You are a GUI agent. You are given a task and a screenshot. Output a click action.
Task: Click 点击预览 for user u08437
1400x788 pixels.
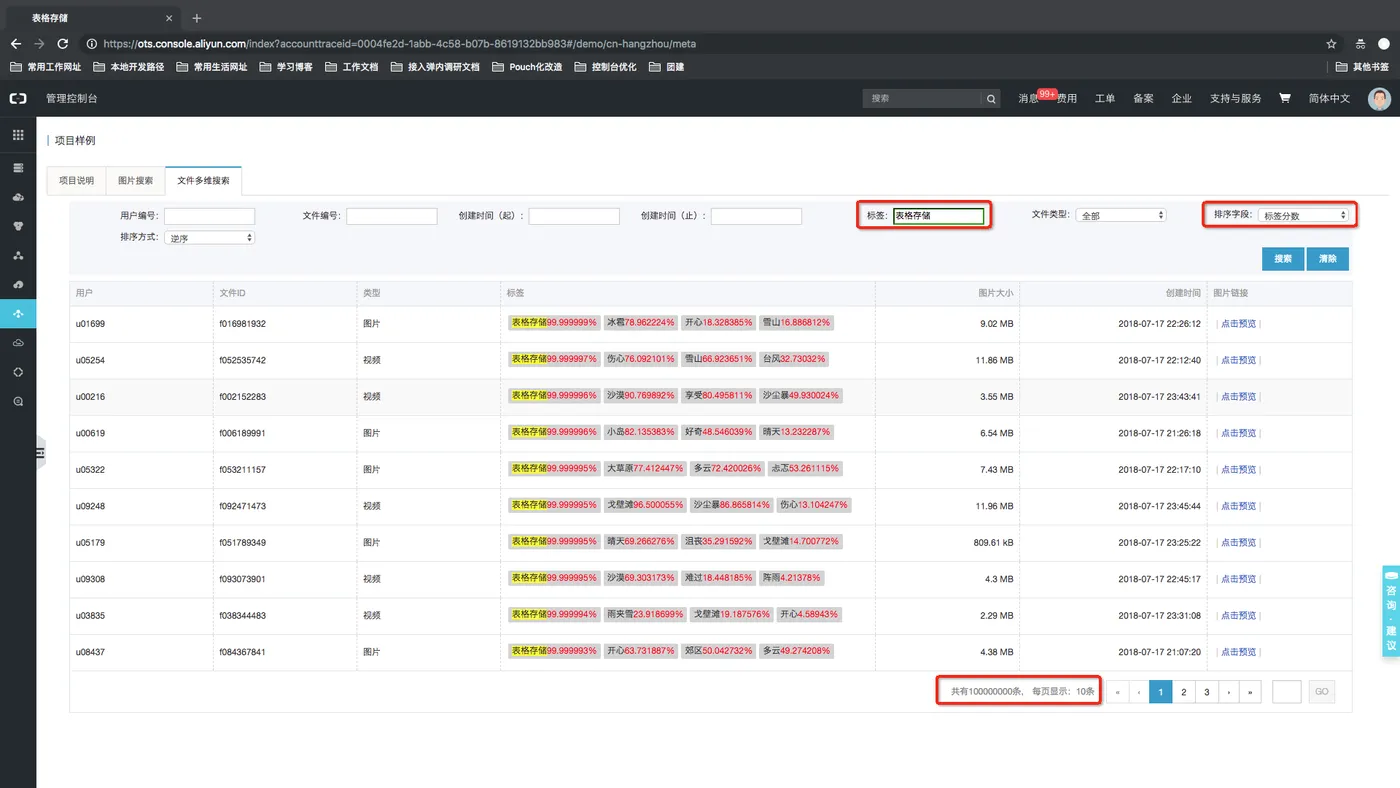point(1238,652)
